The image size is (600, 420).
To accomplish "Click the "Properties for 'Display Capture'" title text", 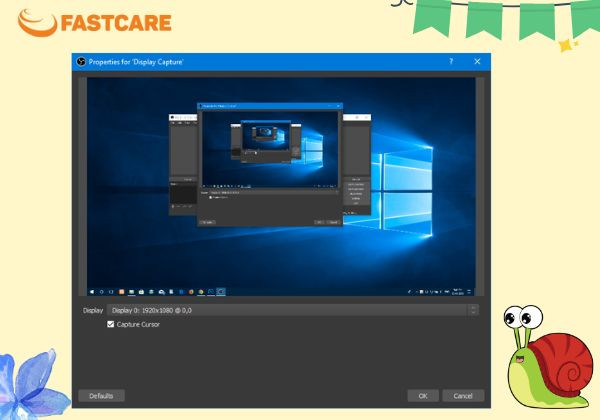I will tap(136, 62).
